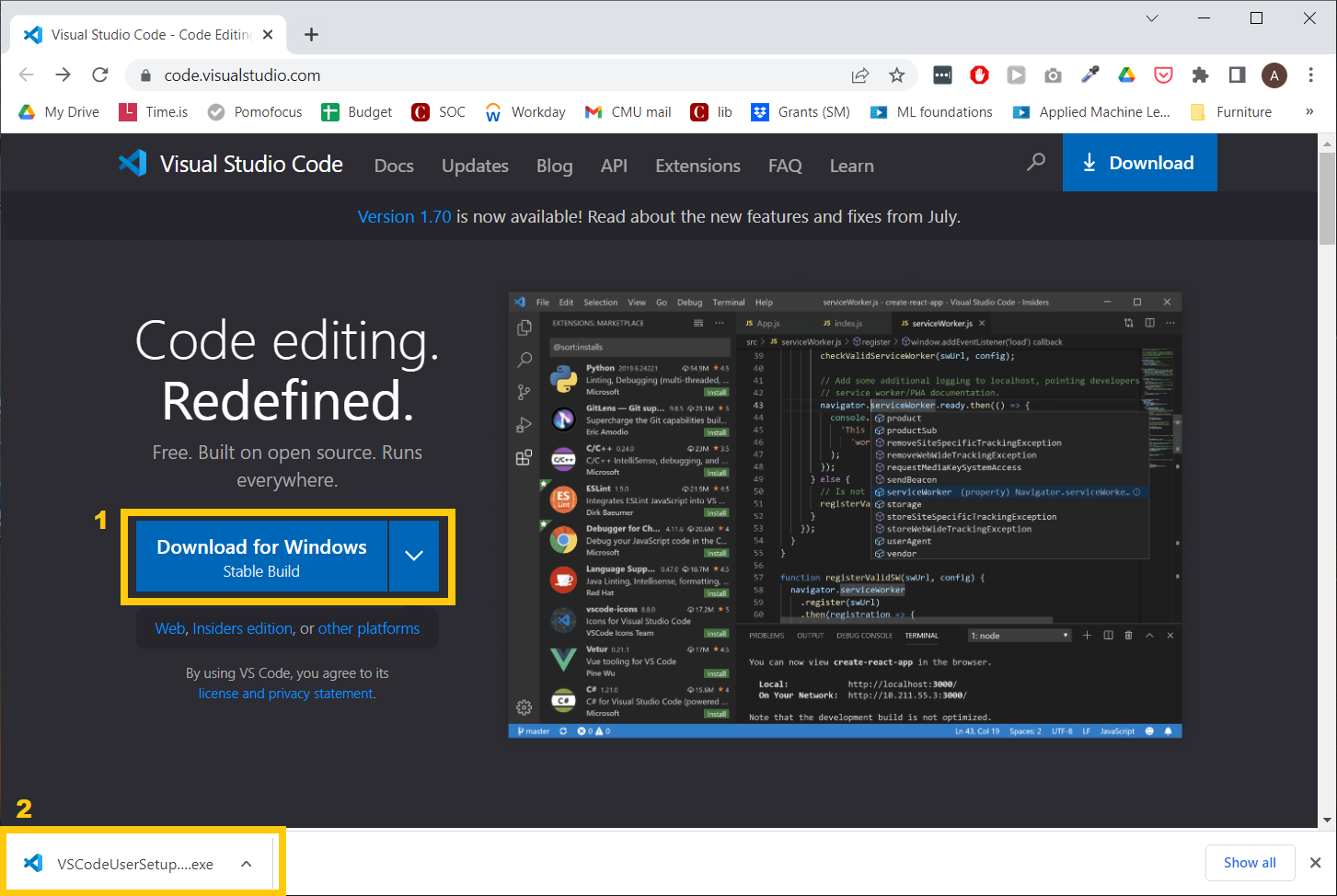1337x896 pixels.
Task: Open the Updates navigation item
Action: (475, 166)
